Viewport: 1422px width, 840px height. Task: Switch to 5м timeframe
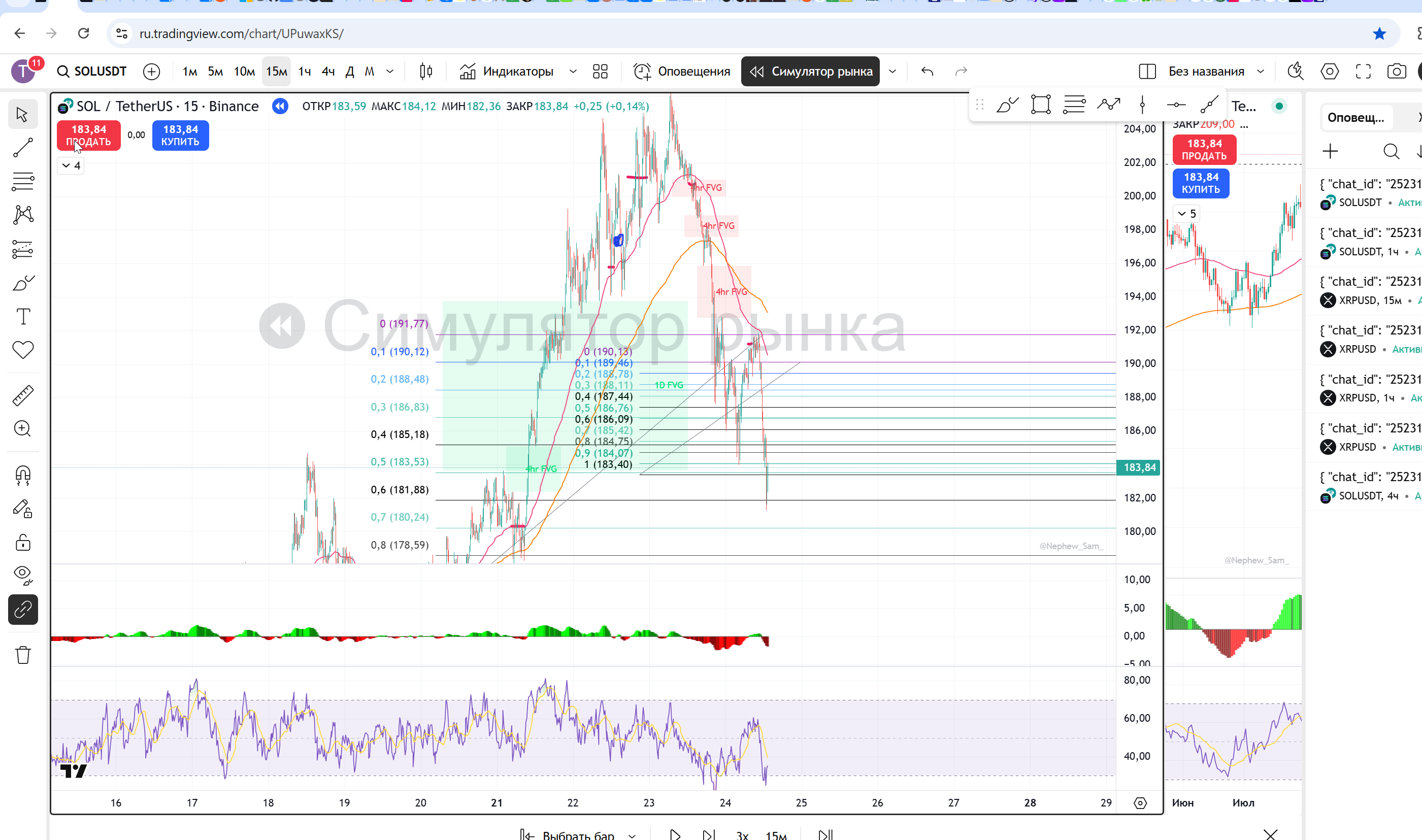215,72
